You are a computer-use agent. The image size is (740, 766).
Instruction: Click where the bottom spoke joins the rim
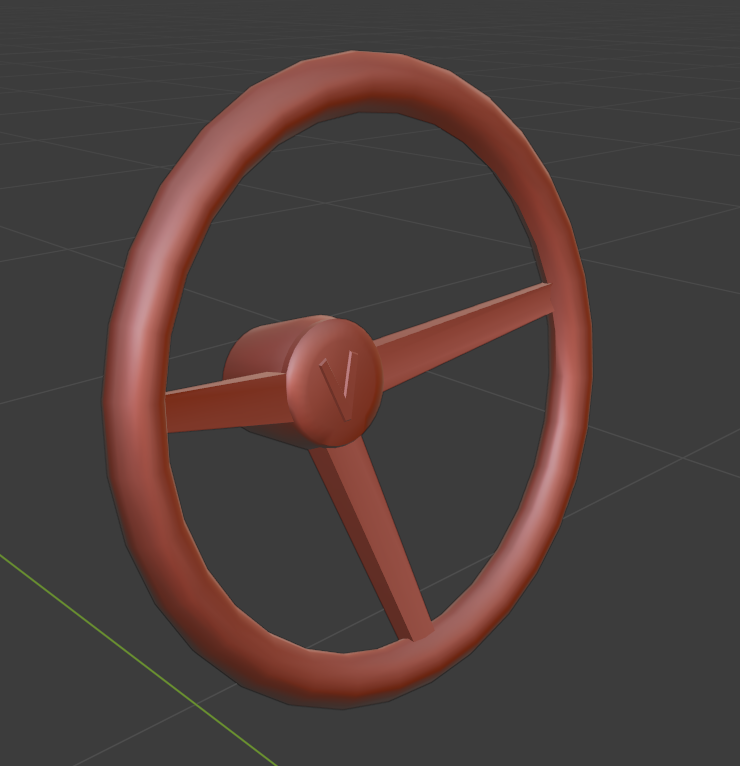click(418, 633)
